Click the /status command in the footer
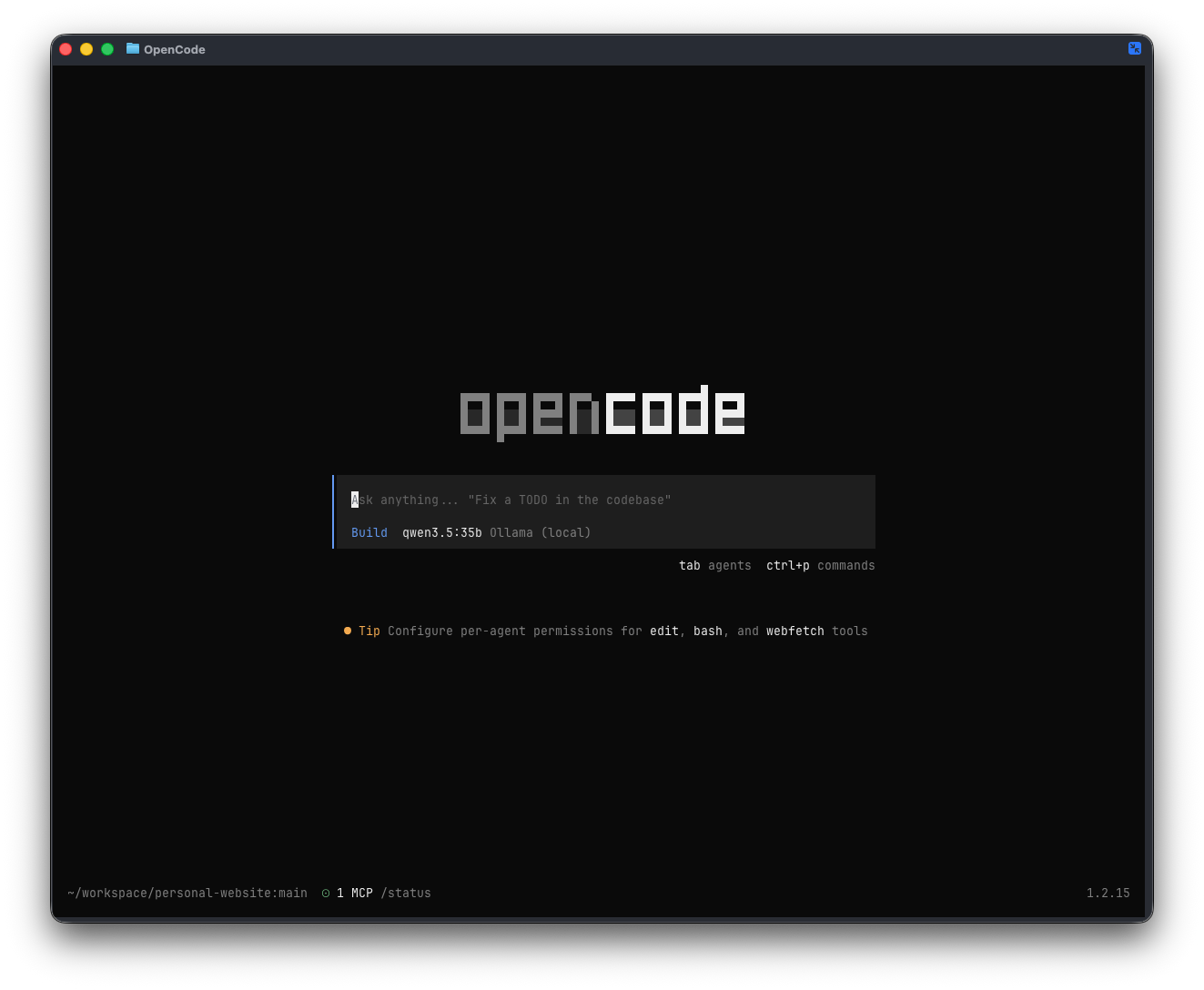Screen dimensions: 1204x990 click(406, 894)
